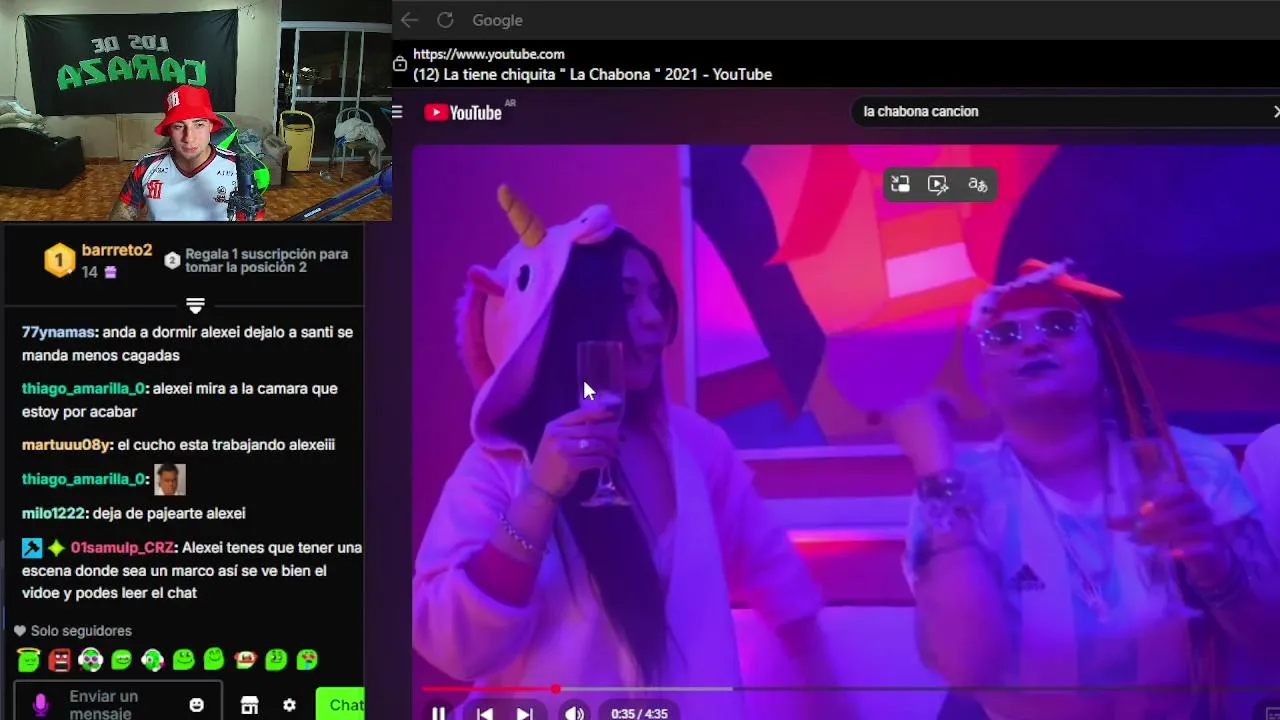The height and width of the screenshot is (720, 1280).
Task: Go to the YouTube home logo
Action: coord(463,112)
